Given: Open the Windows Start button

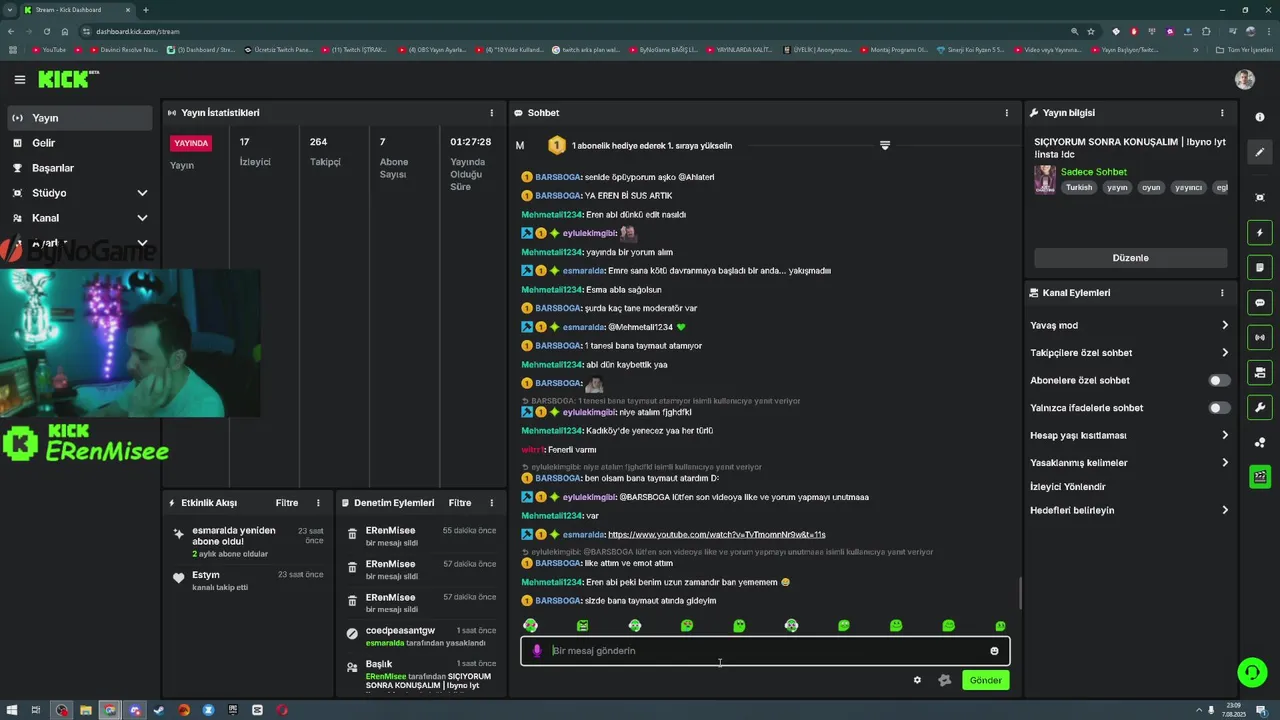Looking at the screenshot, I should coord(10,710).
